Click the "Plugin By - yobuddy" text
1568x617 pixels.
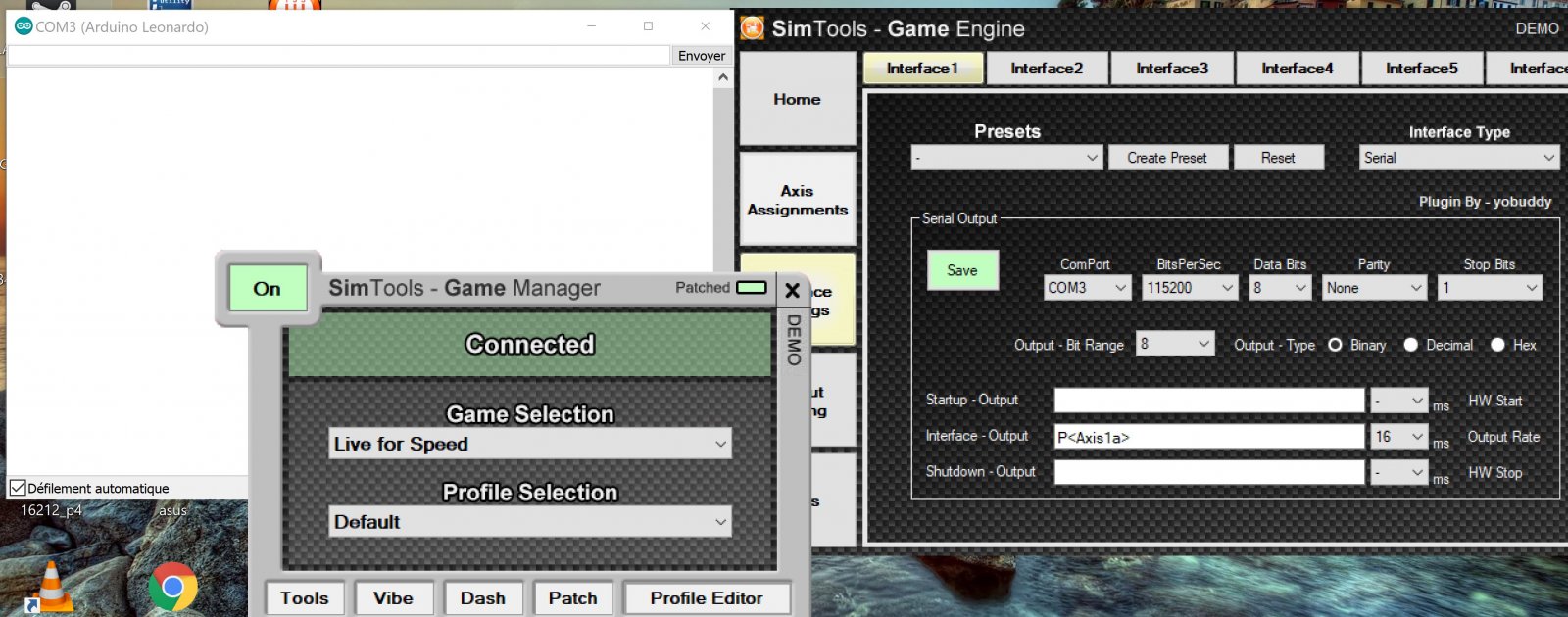[x=1486, y=202]
